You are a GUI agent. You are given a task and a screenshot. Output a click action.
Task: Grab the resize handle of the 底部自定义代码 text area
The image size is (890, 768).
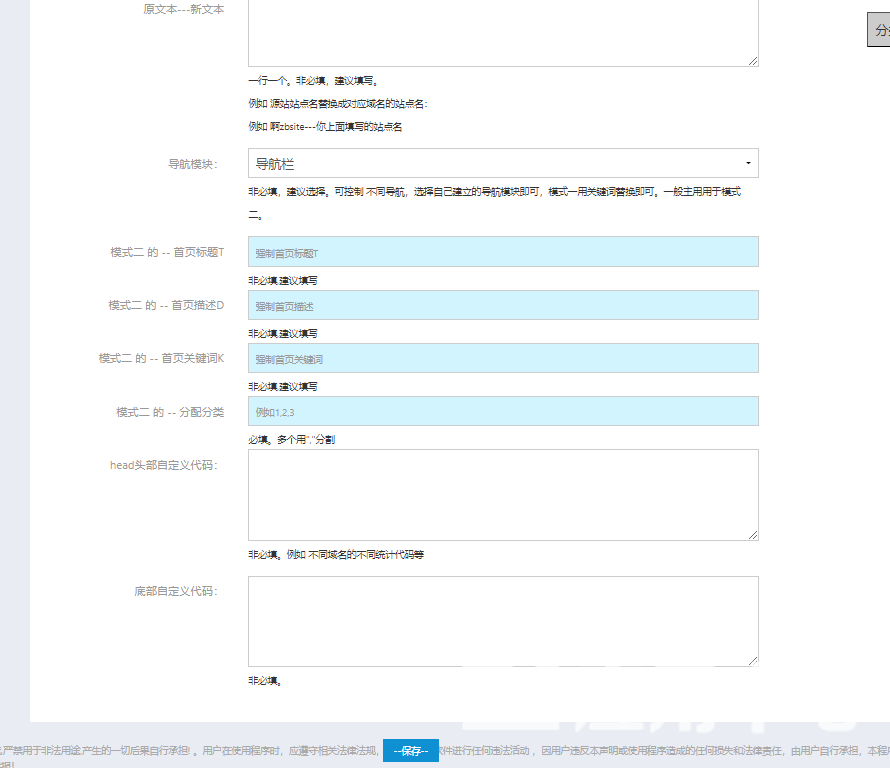(x=753, y=661)
